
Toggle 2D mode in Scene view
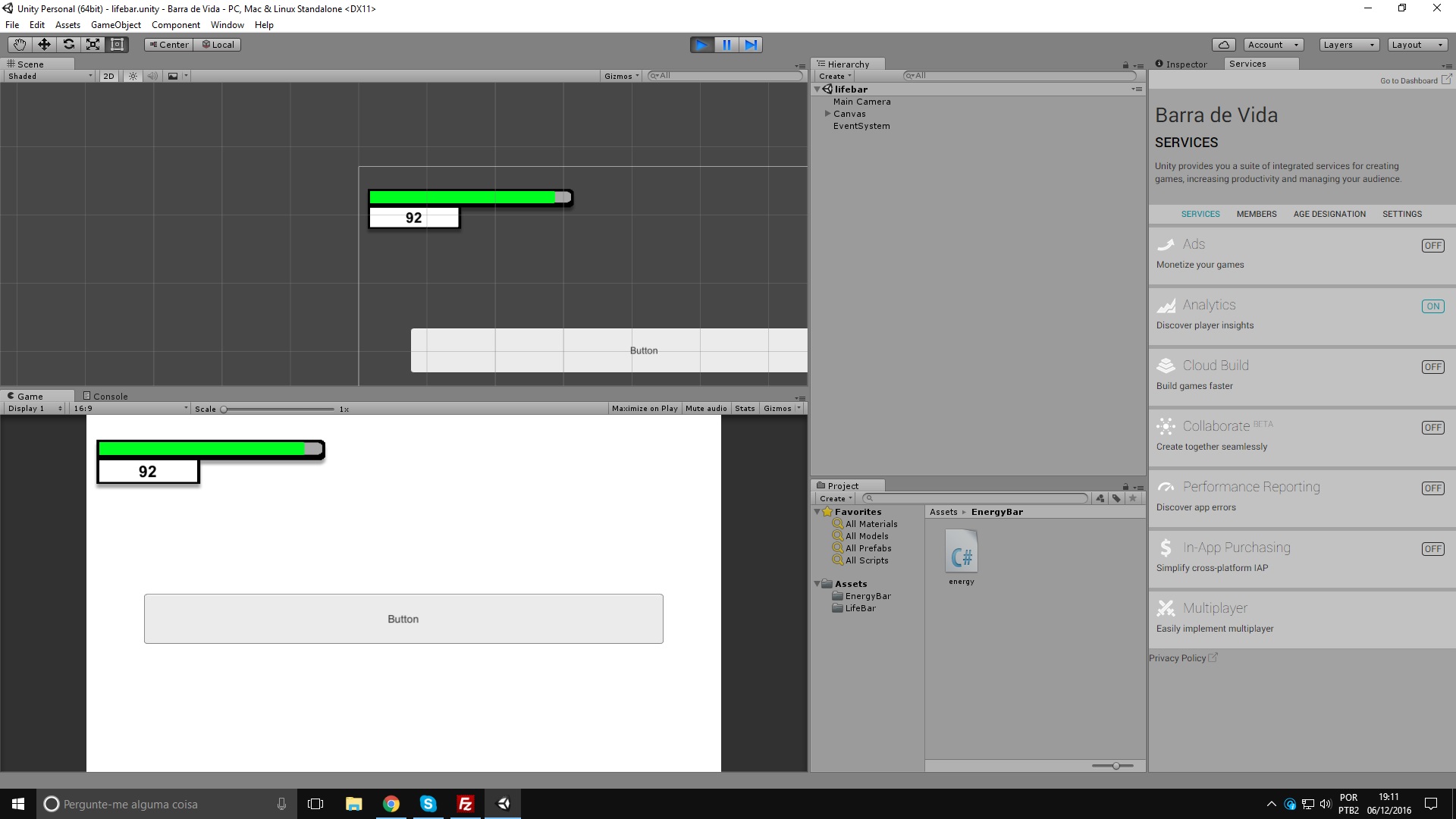[108, 76]
